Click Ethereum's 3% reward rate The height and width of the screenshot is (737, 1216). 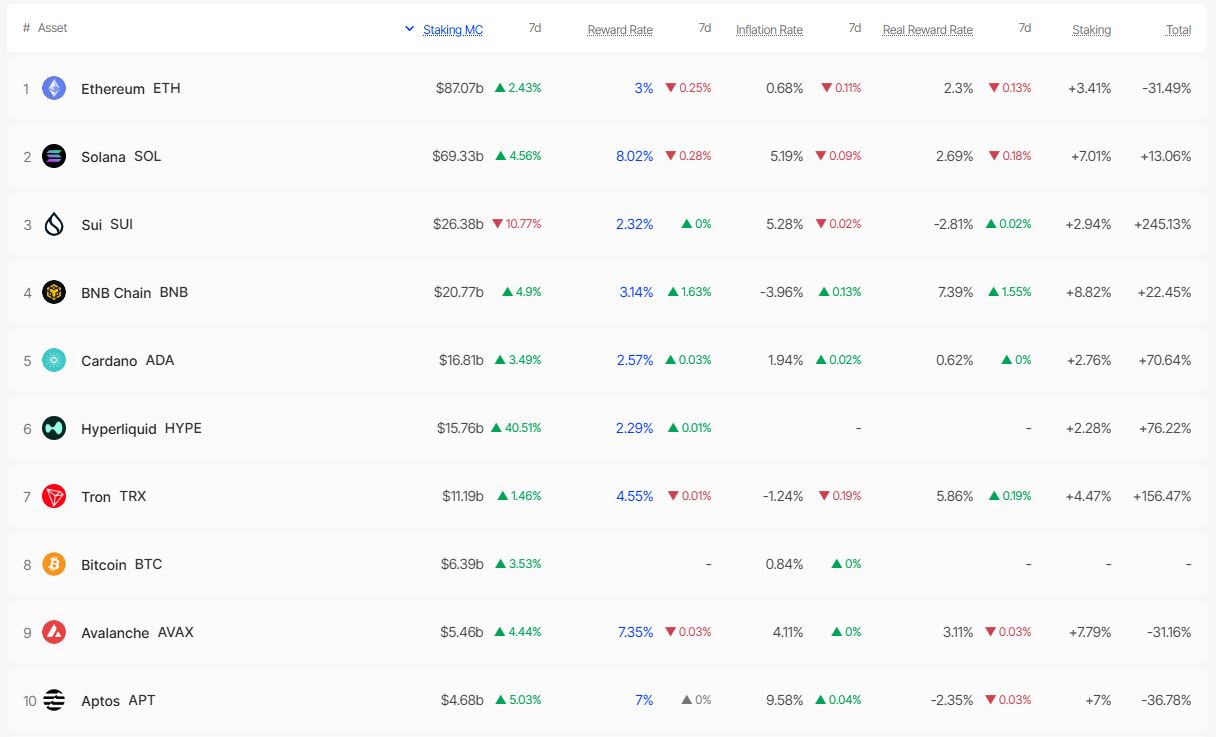coord(644,88)
